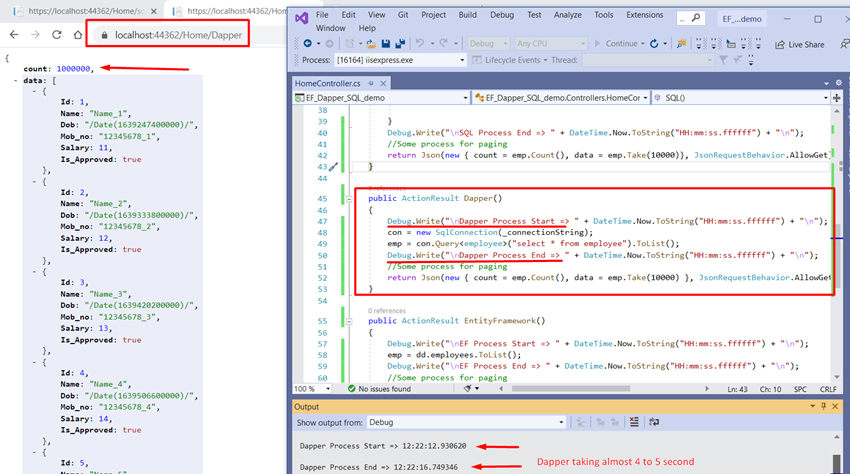Click the editor window gear settings icon
The height and width of the screenshot is (474, 850).
click(x=838, y=83)
